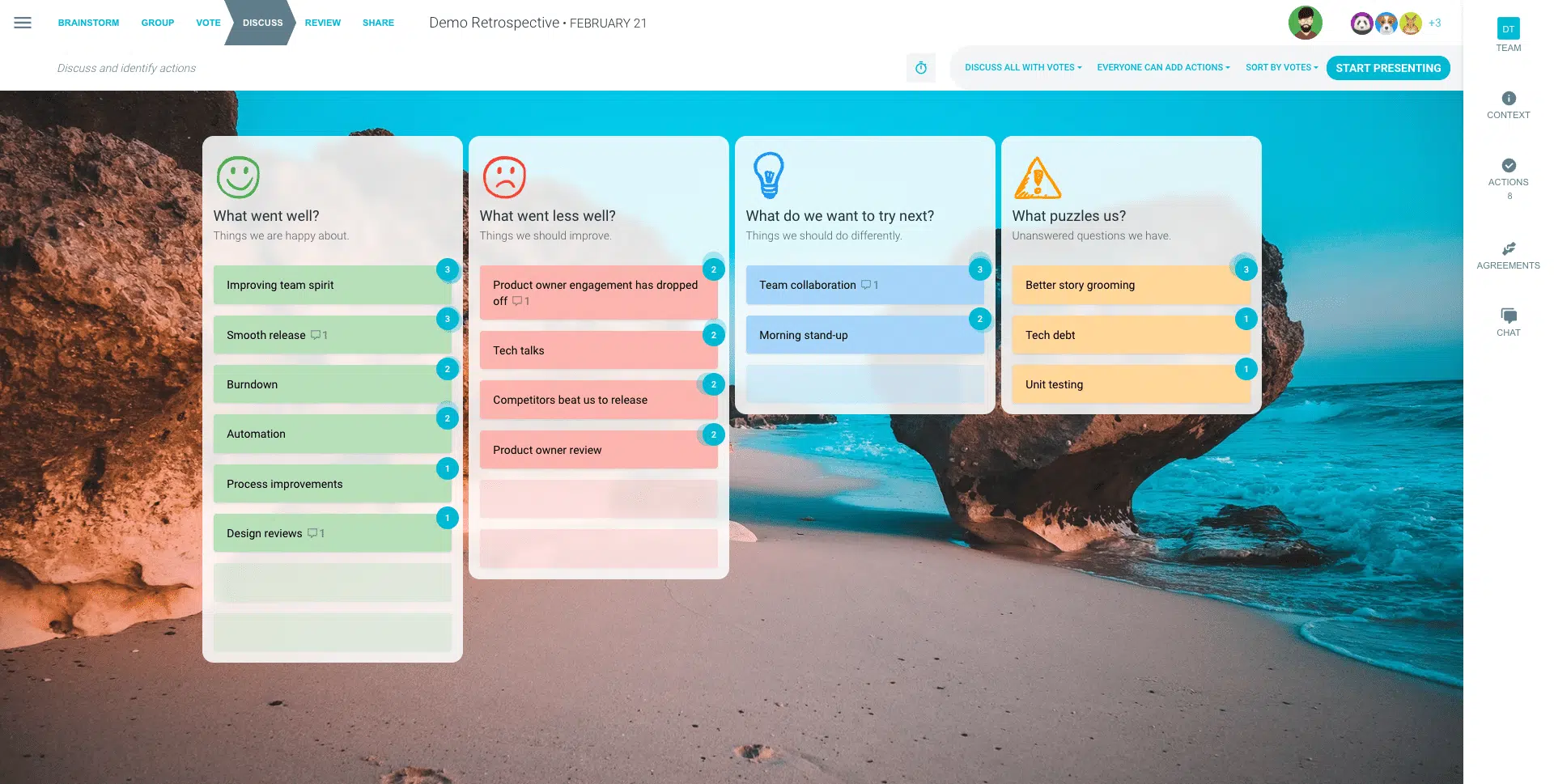This screenshot has width=1554, height=784.
Task: Select the Better story grooming card
Action: tap(1131, 285)
